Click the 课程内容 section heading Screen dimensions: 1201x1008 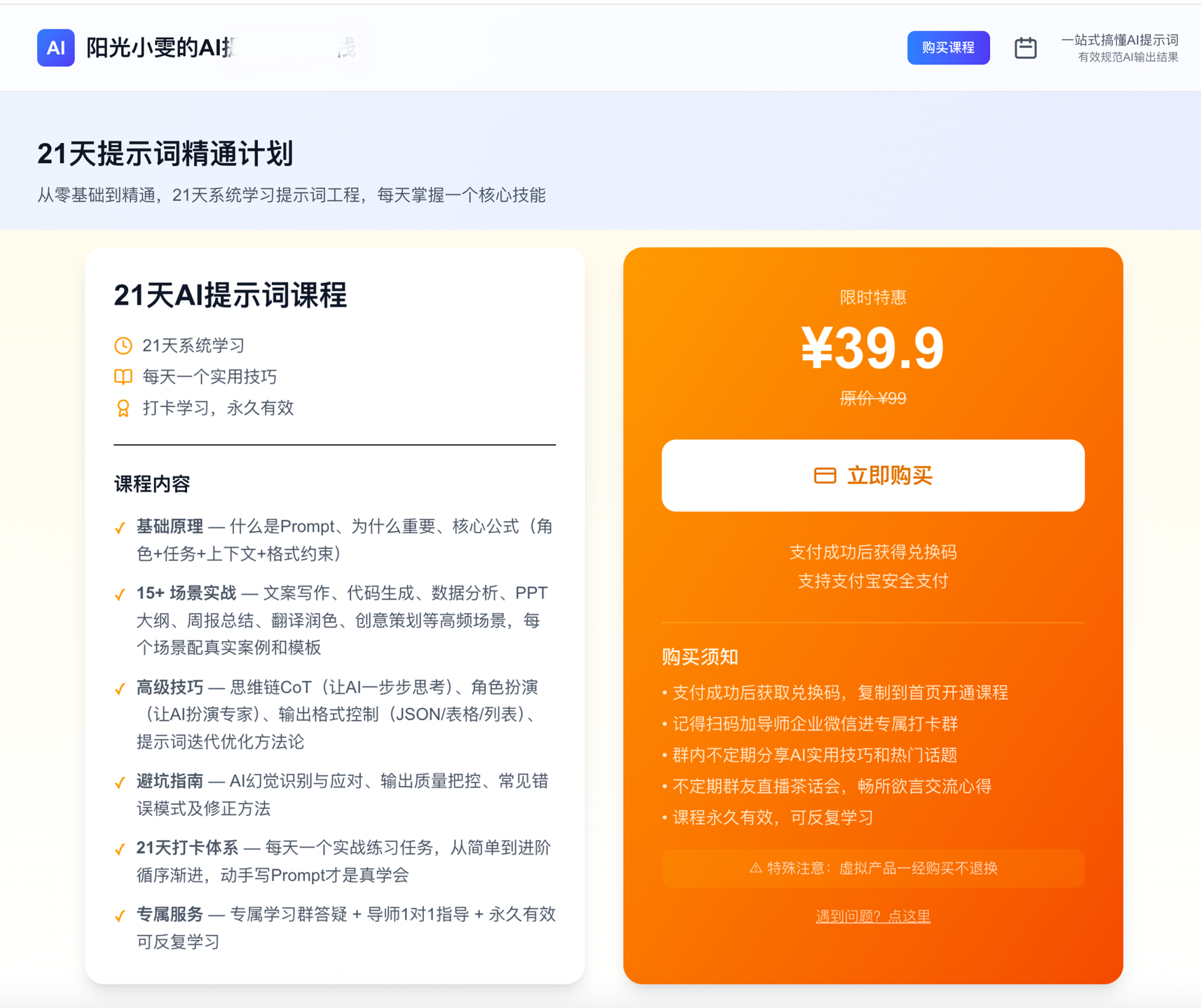[152, 484]
